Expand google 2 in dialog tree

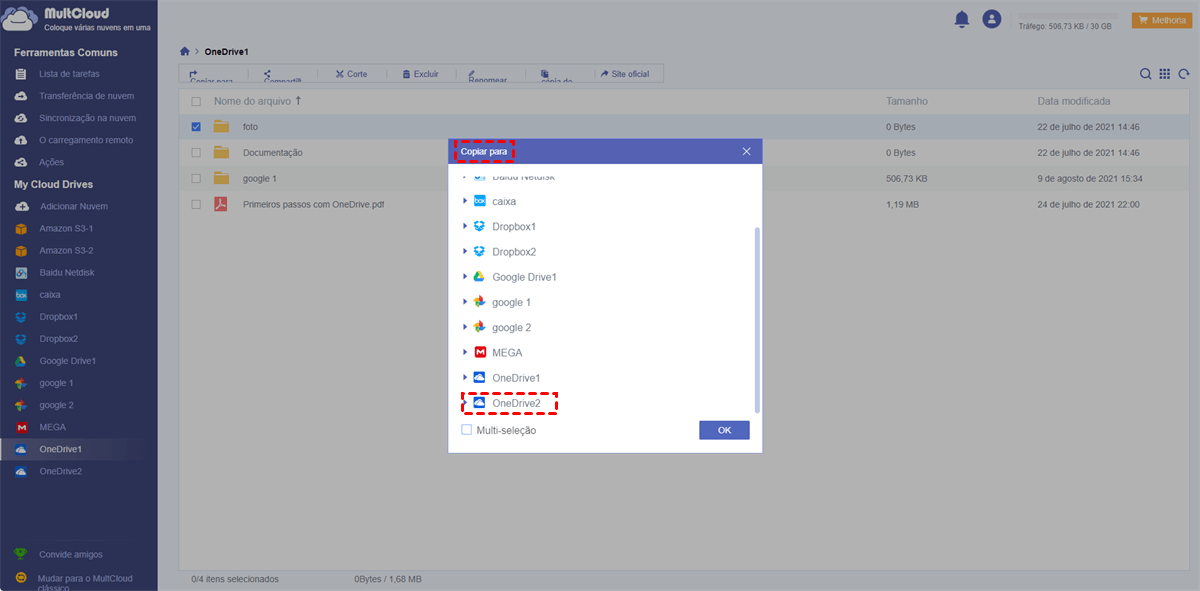pyautogui.click(x=465, y=327)
